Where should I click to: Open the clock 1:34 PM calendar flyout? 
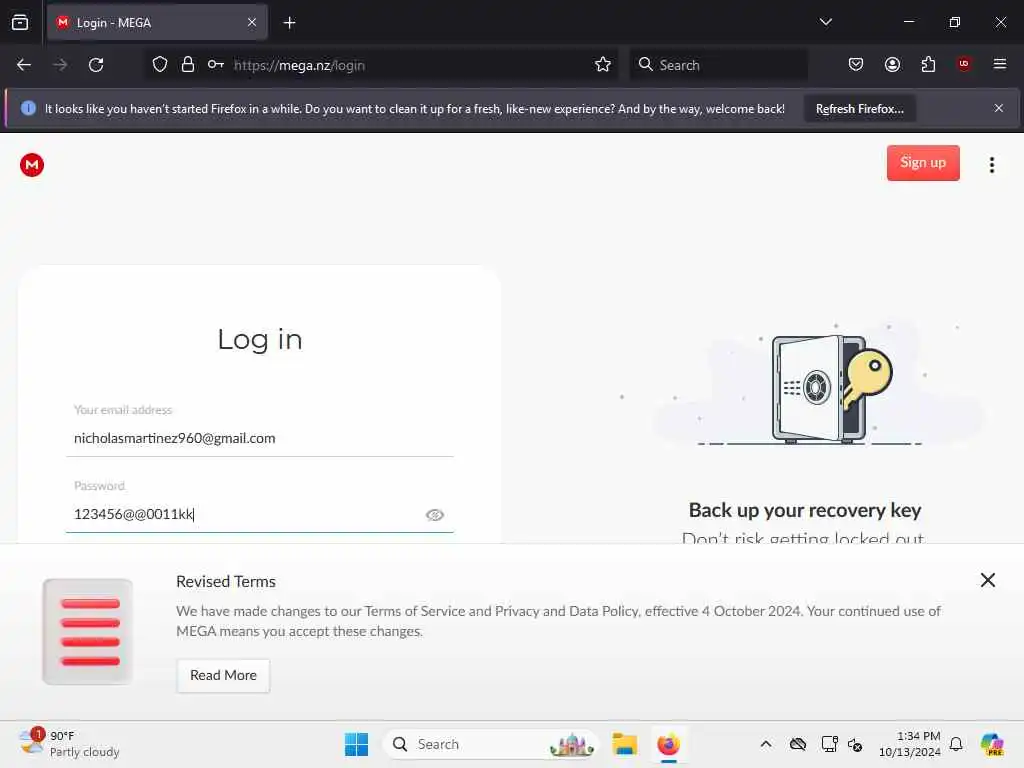[910, 744]
